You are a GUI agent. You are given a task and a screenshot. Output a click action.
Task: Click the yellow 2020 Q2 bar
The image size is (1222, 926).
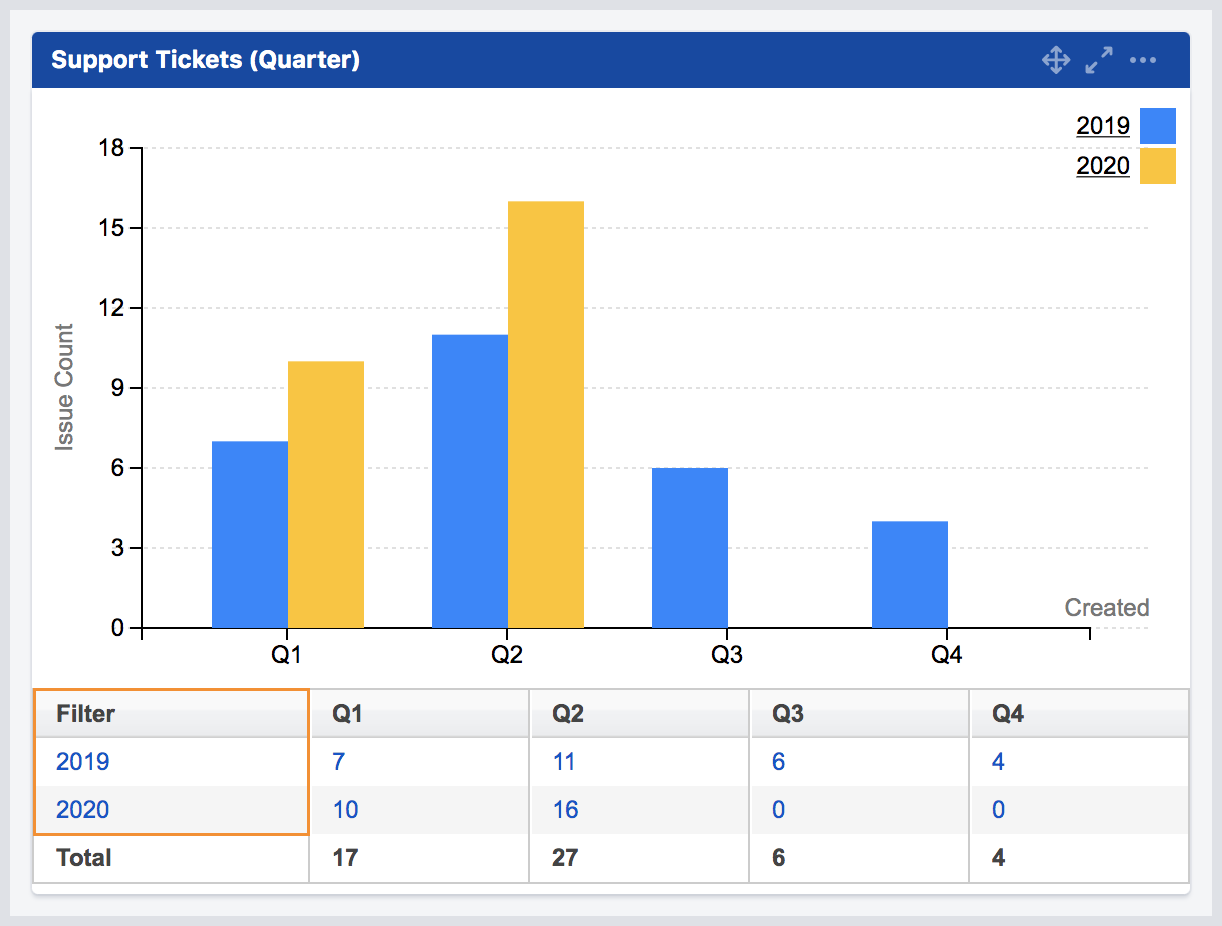(x=546, y=415)
